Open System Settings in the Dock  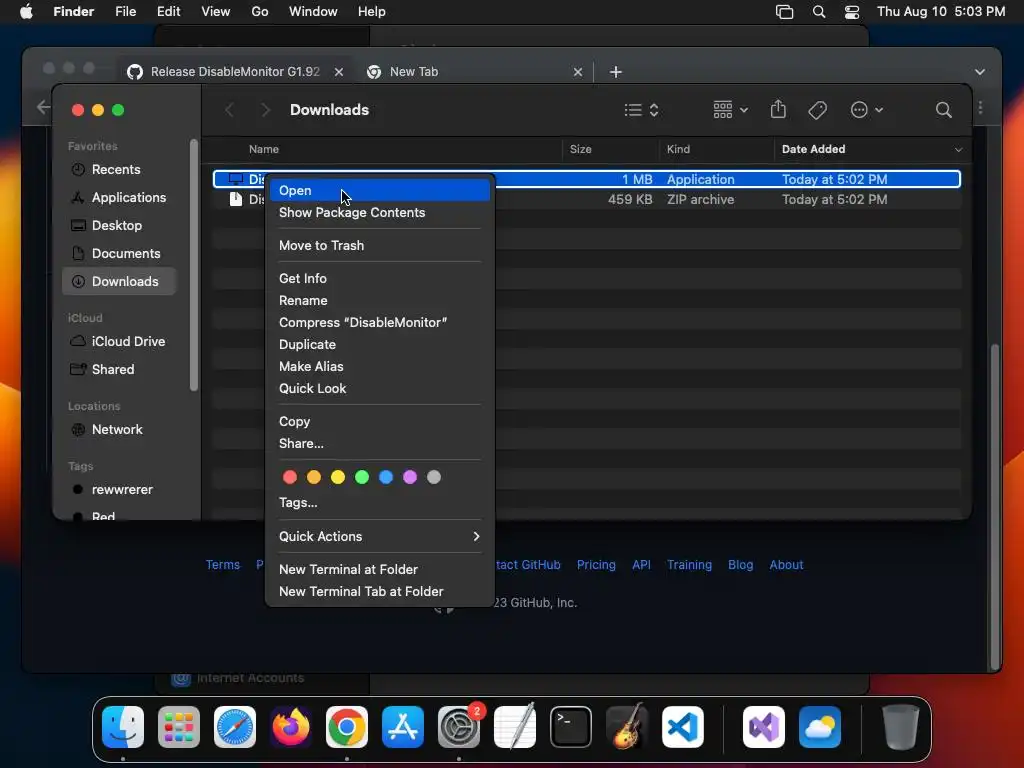coord(459,727)
